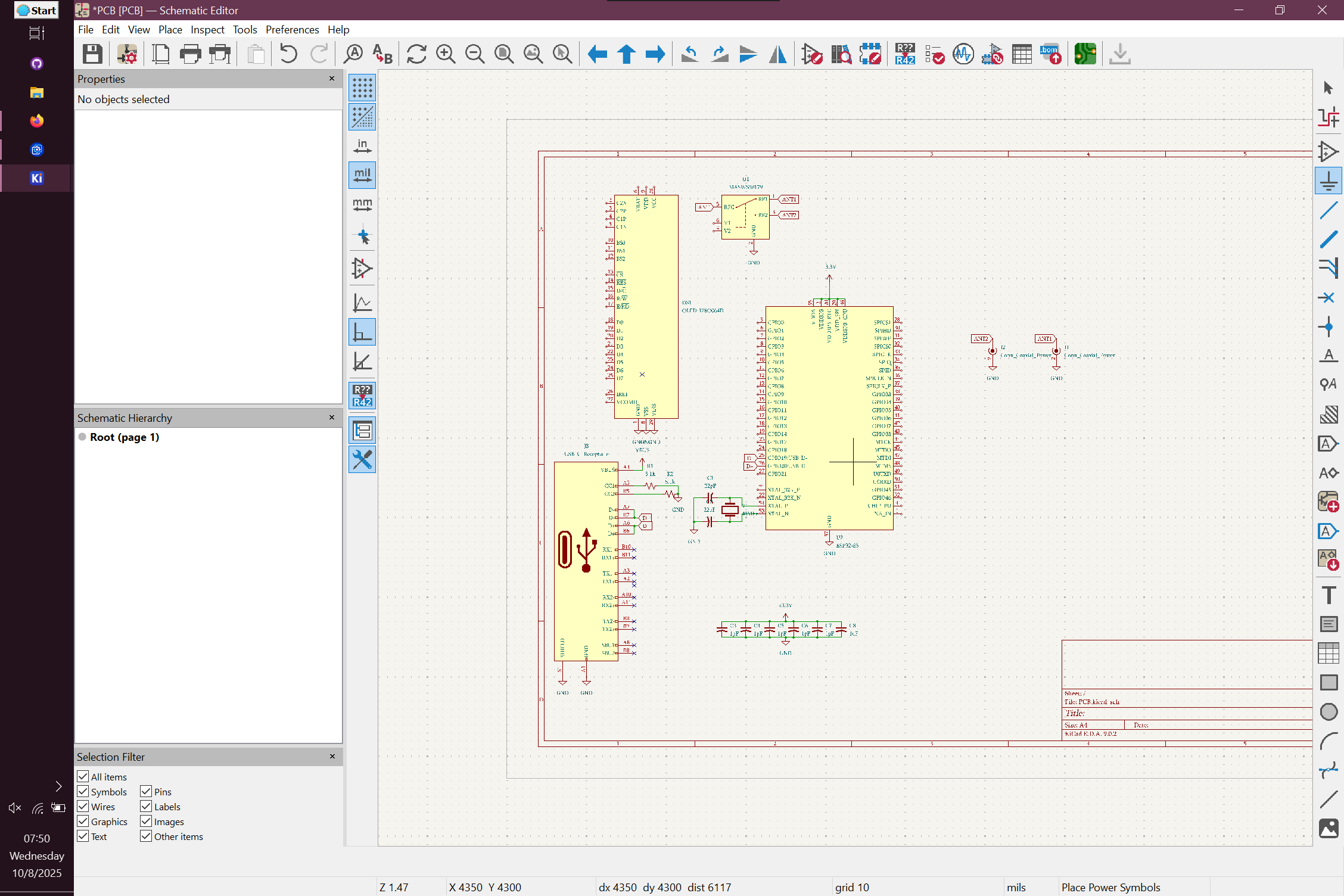This screenshot has width=1344, height=896.
Task: Click the Save schematic icon
Action: (x=92, y=54)
